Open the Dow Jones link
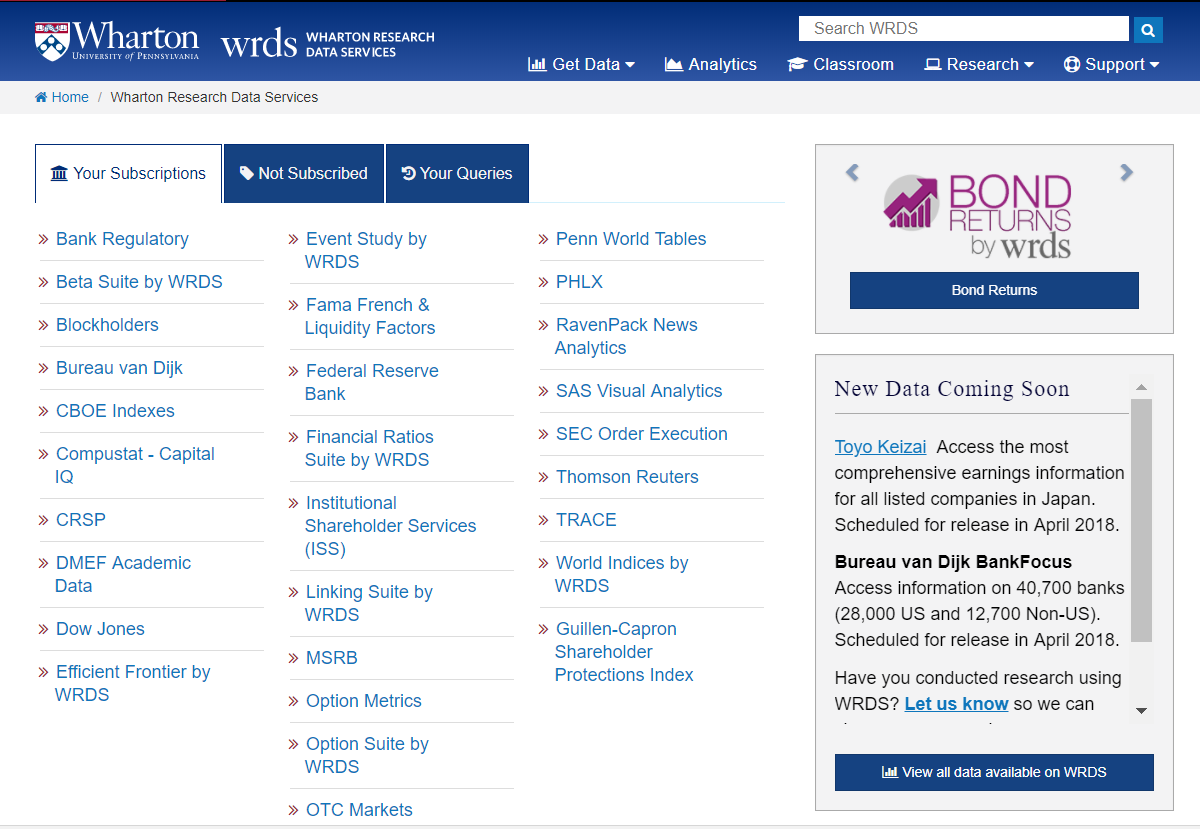Screen dimensions: 1200x829 100,629
